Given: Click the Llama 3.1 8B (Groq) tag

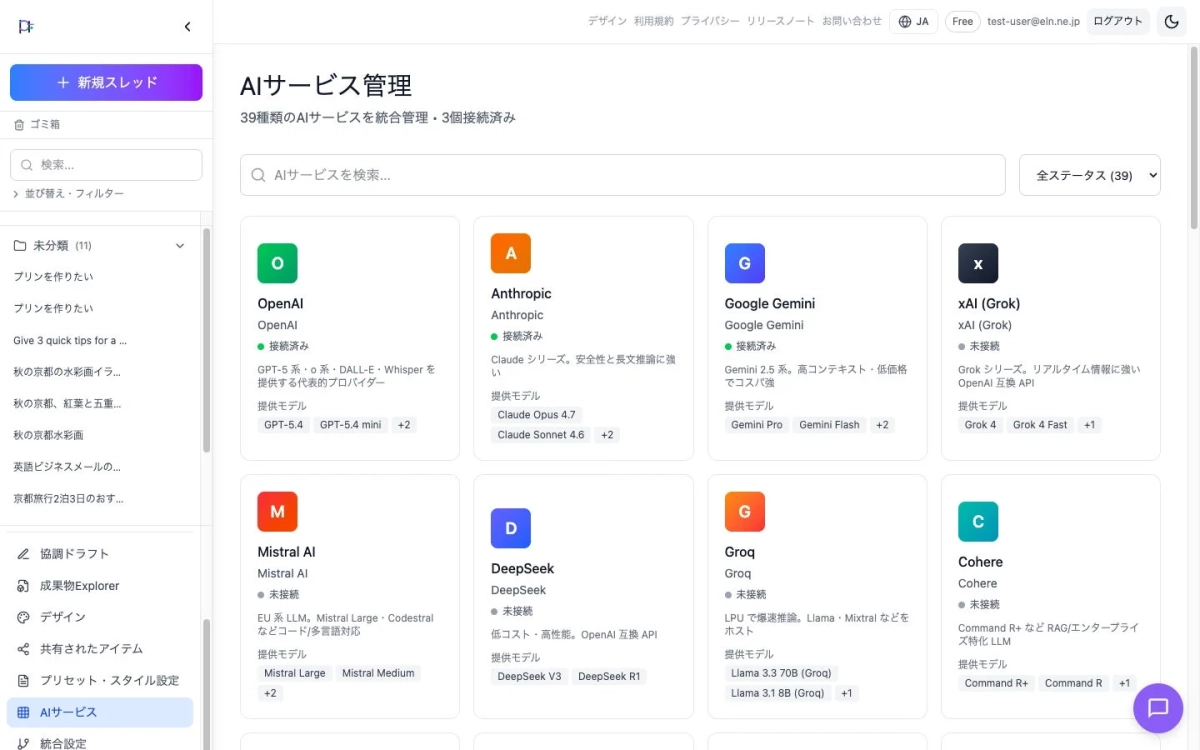Looking at the screenshot, I should 778,693.
